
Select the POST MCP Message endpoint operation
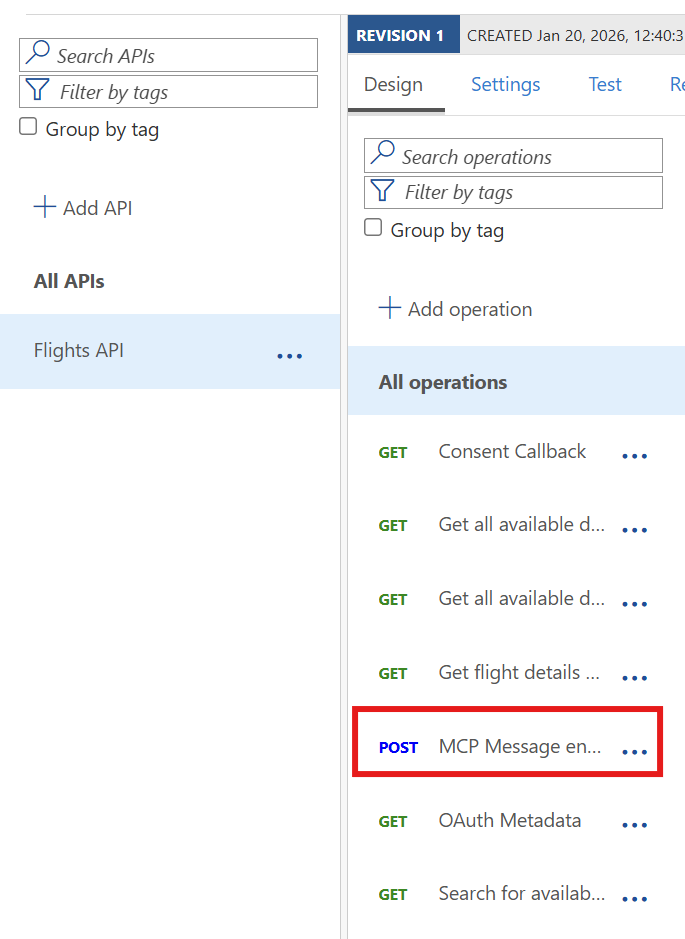click(x=518, y=747)
